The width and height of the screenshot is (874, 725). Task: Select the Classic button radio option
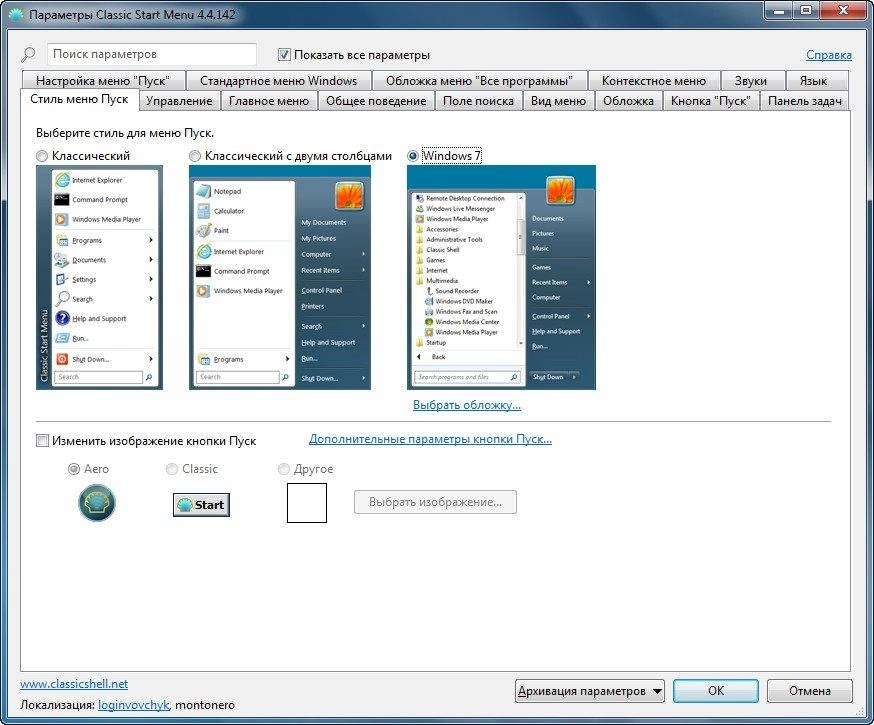(x=172, y=469)
